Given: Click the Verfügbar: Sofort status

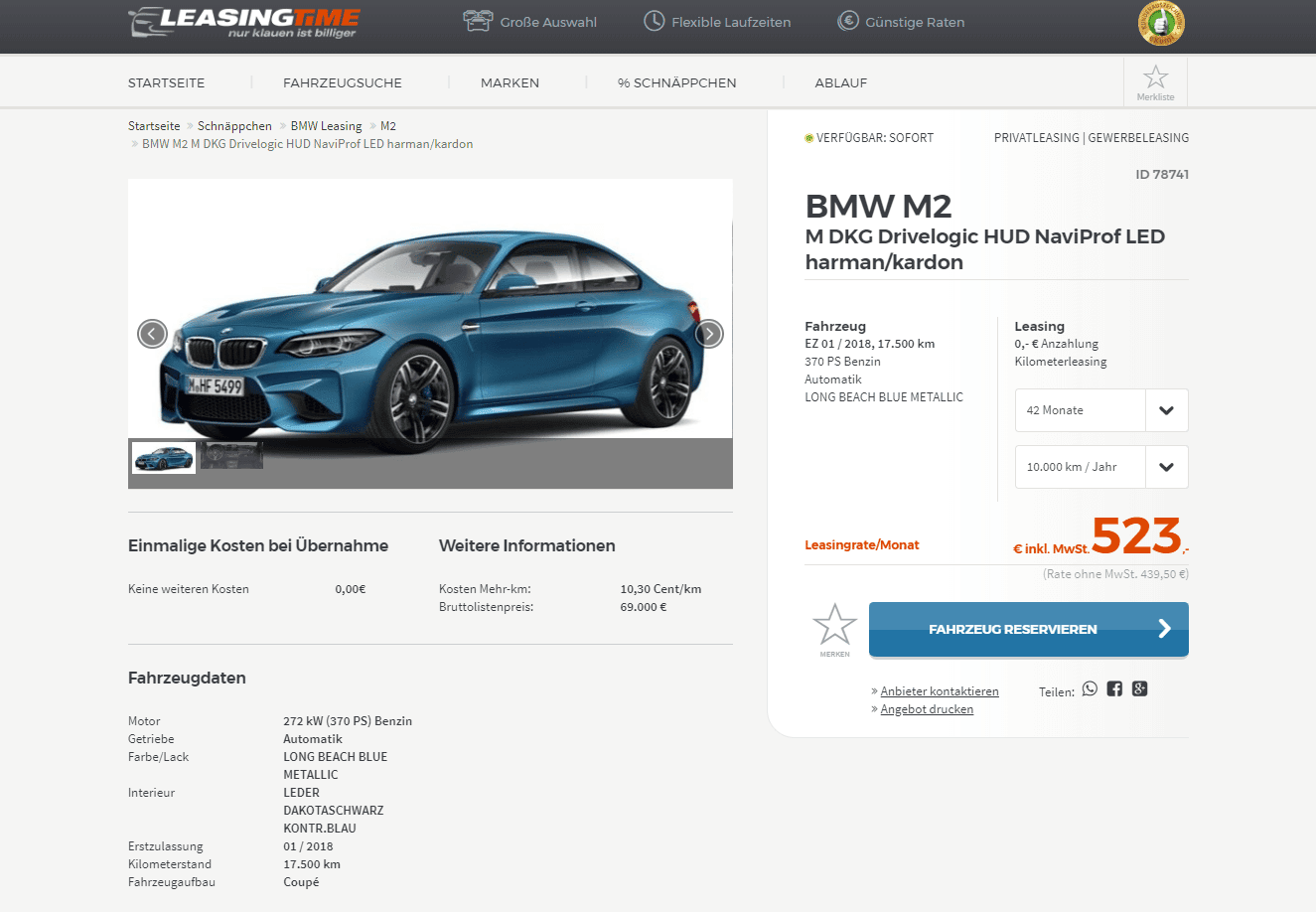Looking at the screenshot, I should (x=869, y=138).
